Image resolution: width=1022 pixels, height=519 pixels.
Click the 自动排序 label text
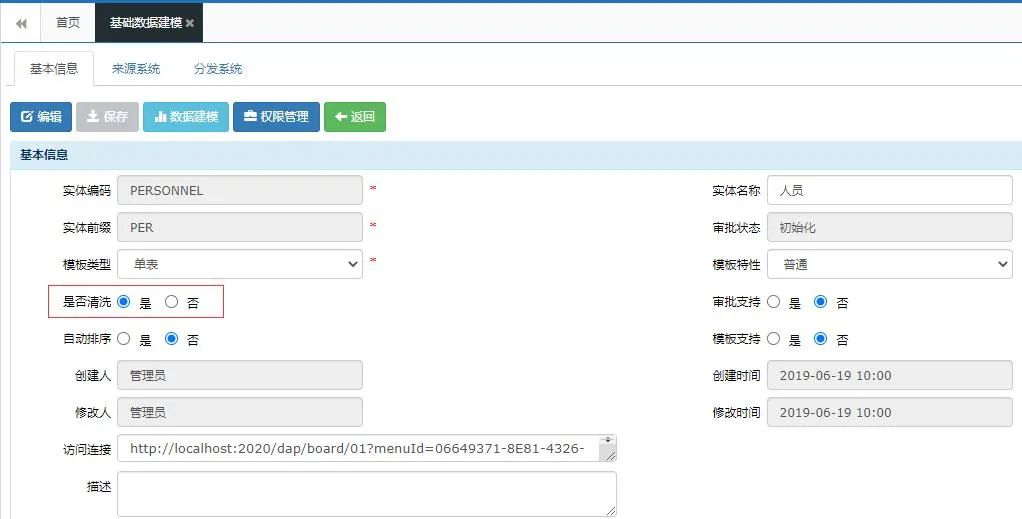(87, 339)
